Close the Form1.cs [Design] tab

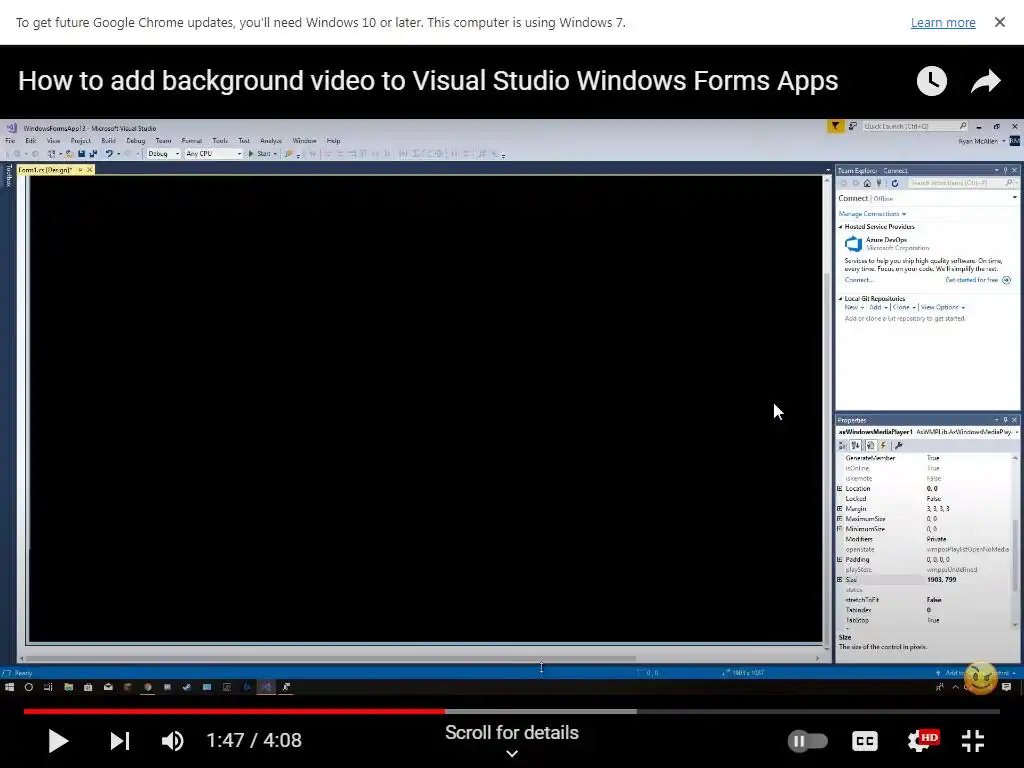tap(89, 170)
